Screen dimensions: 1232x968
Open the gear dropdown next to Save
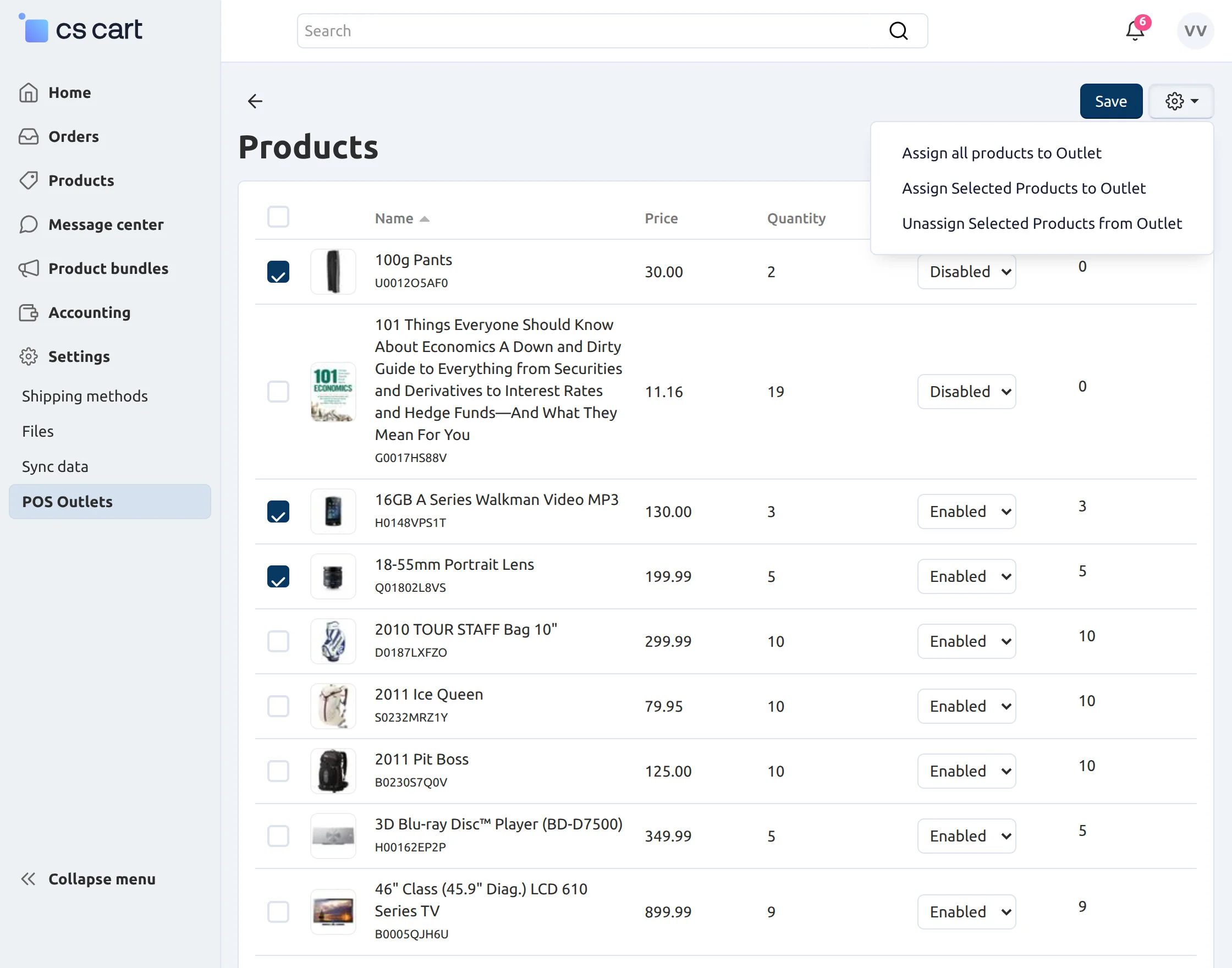coord(1181,101)
